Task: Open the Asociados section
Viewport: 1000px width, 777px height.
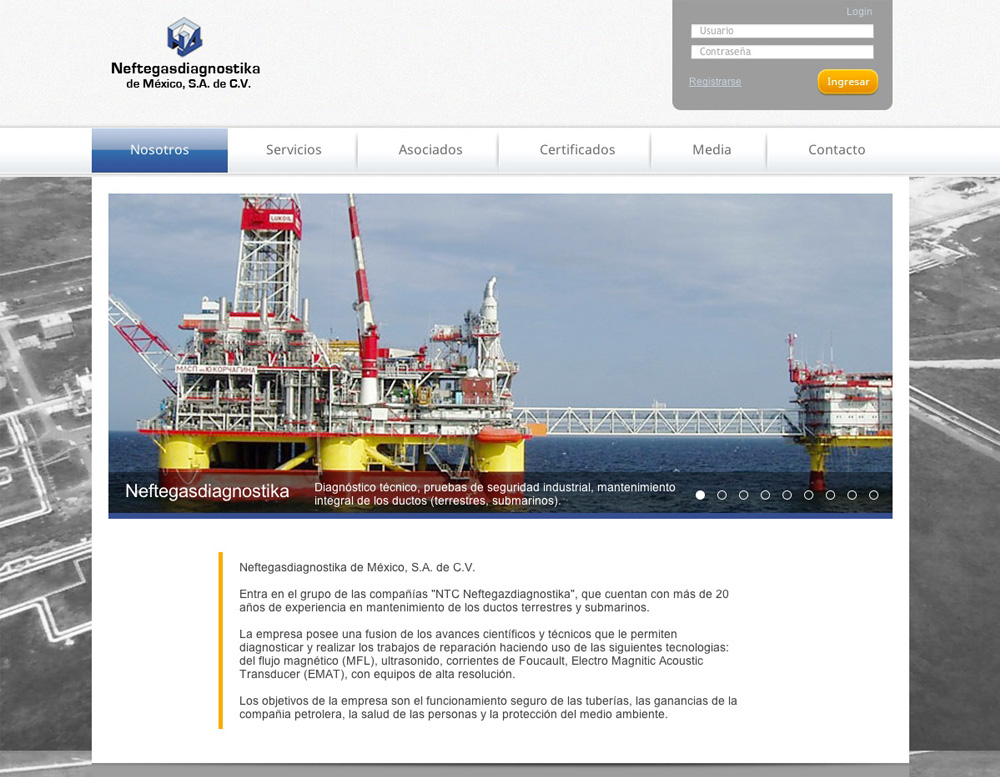Action: (x=430, y=150)
